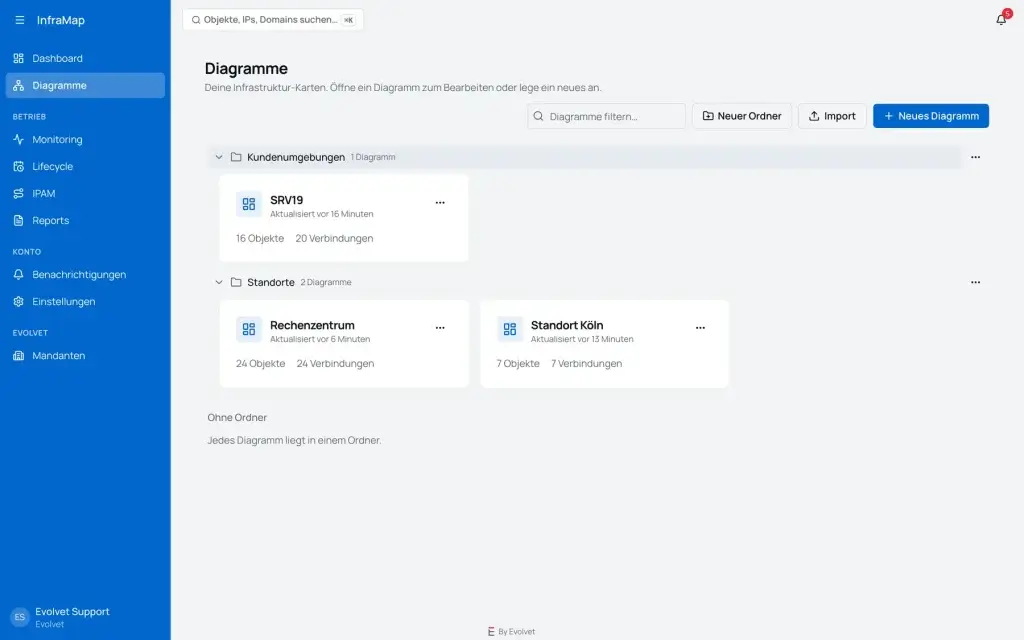The image size is (1024, 640).
Task: Click '2 Diagramme' count beside Standorte
Action: click(x=326, y=282)
